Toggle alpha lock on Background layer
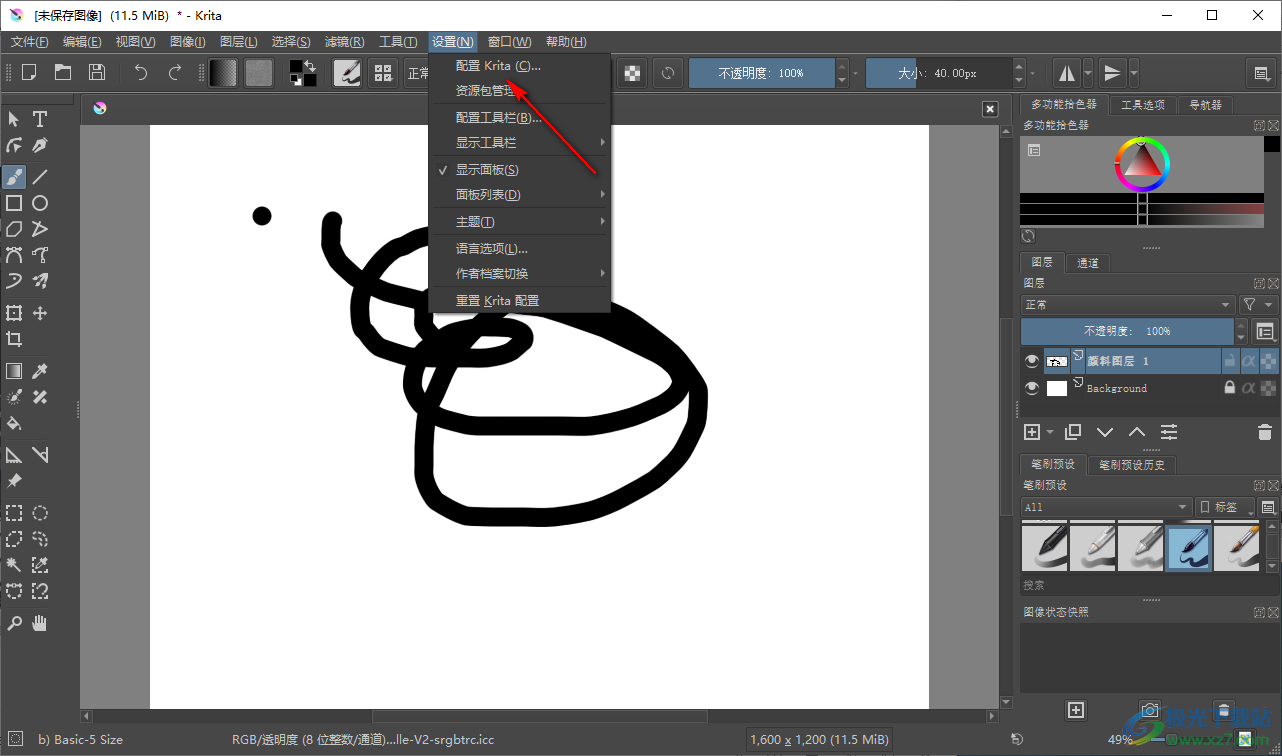 click(1268, 388)
